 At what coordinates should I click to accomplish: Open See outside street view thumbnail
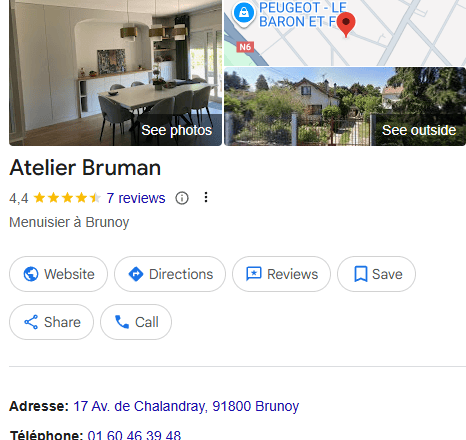click(x=345, y=107)
